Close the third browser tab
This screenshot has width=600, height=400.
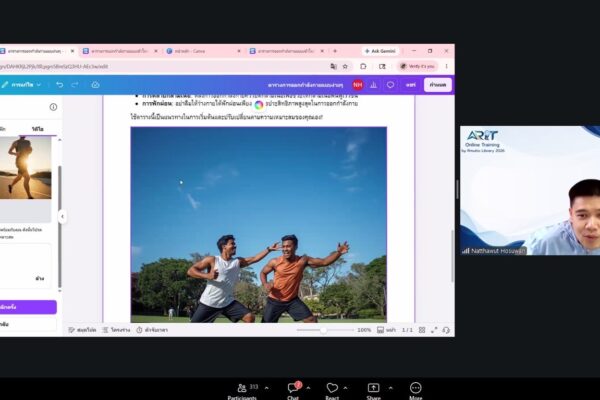[x=239, y=51]
